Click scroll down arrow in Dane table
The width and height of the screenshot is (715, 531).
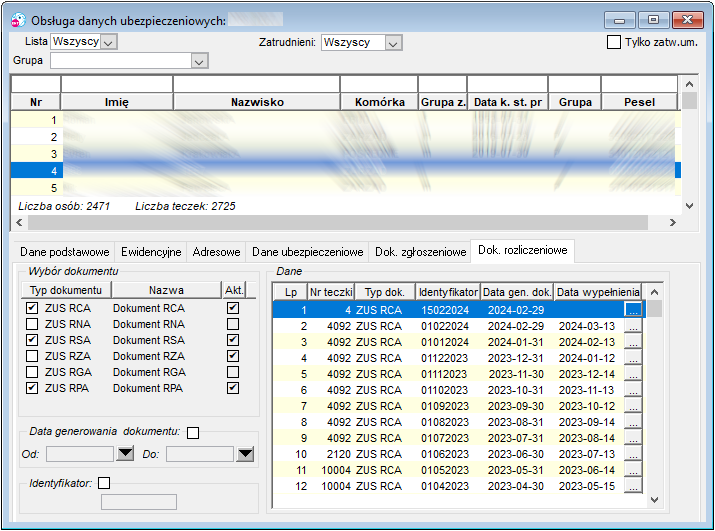(x=654, y=500)
